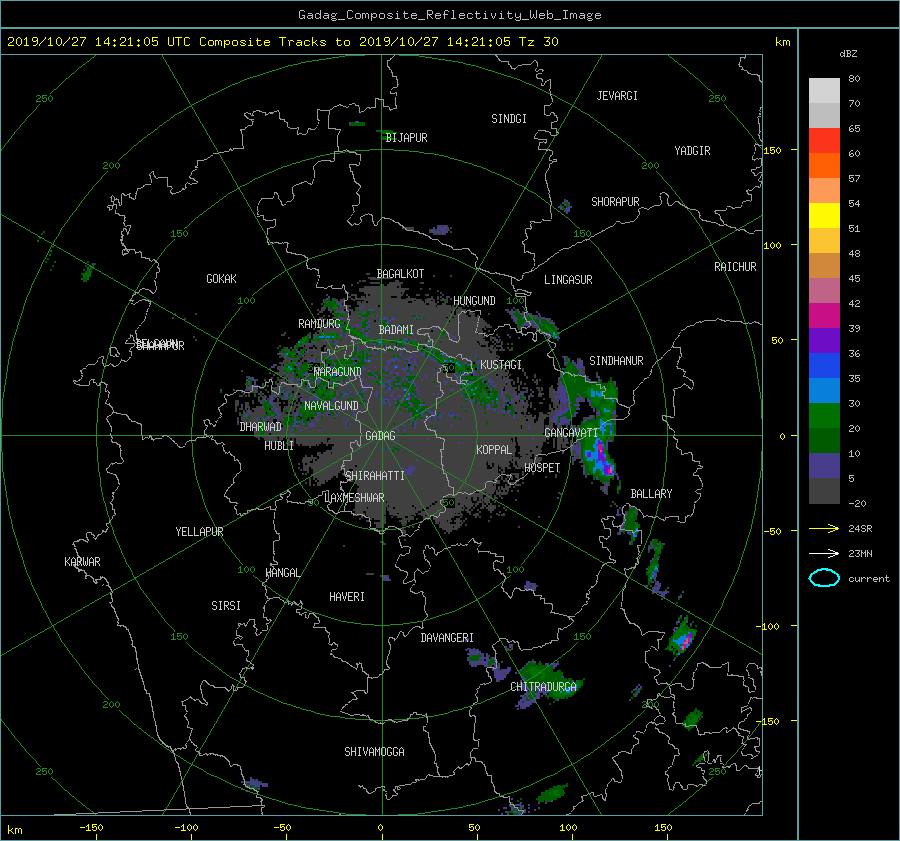900x841 pixels.
Task: Click the BAGALKOT city label
Action: pos(400,274)
